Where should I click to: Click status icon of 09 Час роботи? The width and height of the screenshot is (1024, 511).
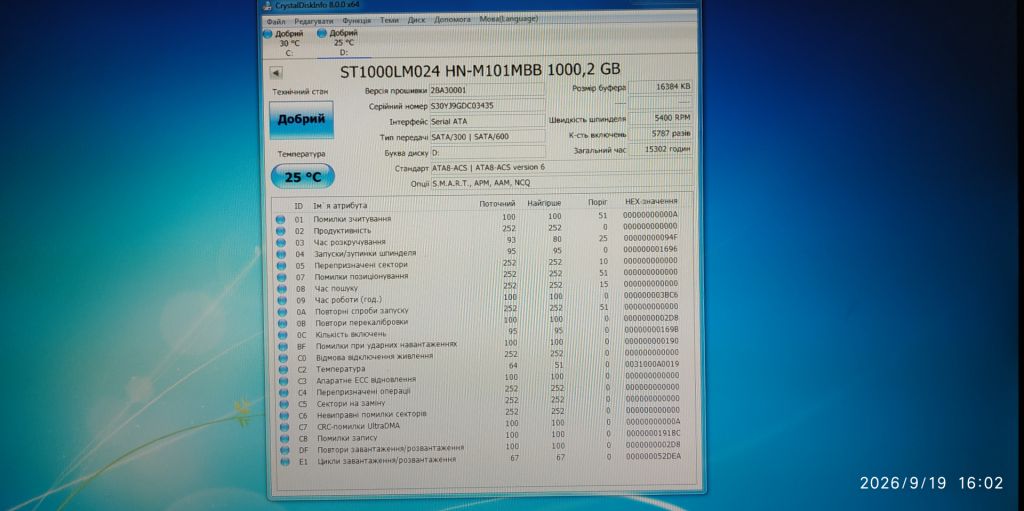tap(281, 300)
